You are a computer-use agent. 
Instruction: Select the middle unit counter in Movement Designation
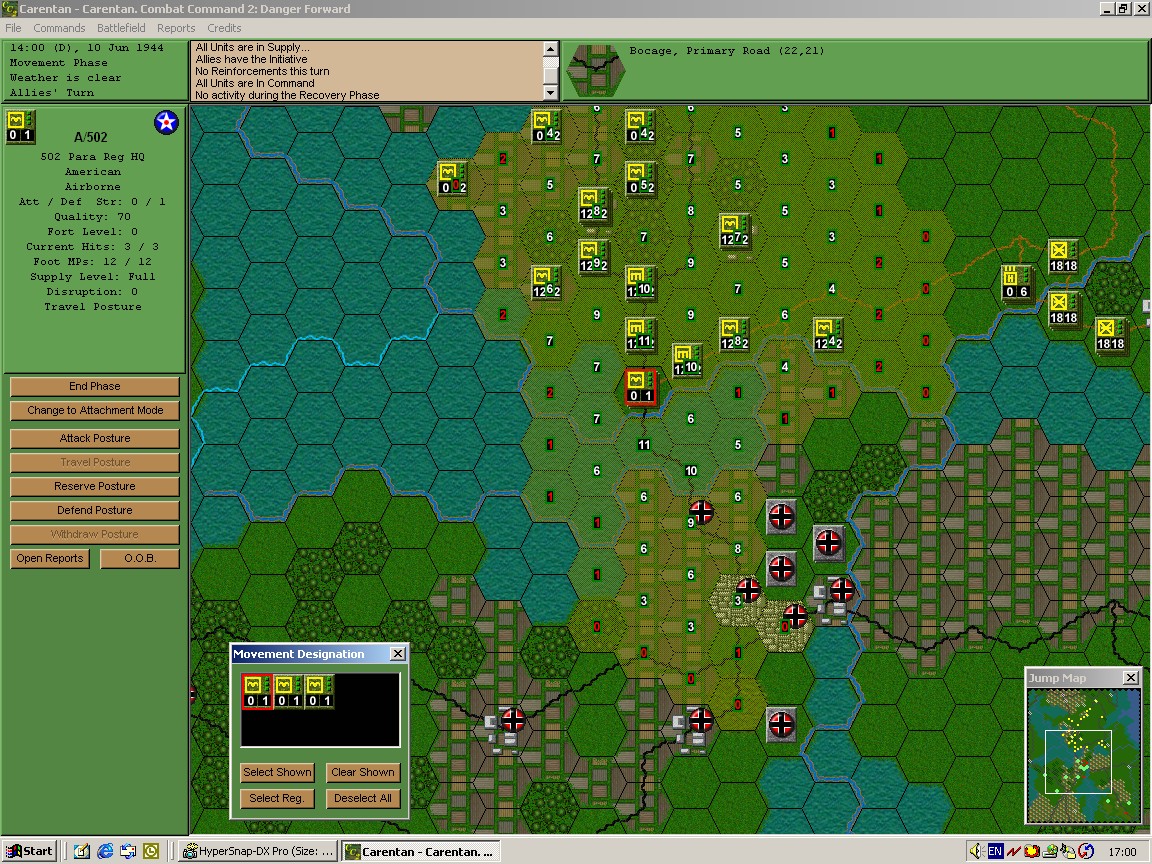[288, 692]
